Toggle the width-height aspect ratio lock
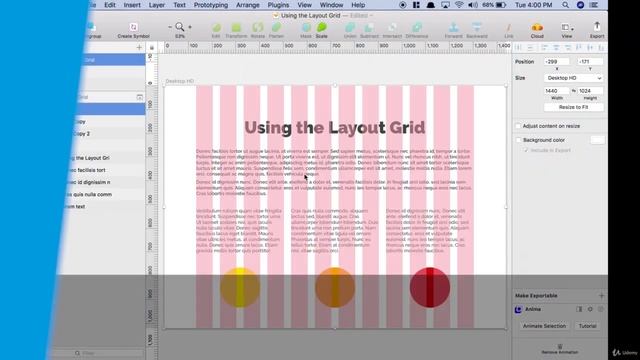 (x=573, y=91)
